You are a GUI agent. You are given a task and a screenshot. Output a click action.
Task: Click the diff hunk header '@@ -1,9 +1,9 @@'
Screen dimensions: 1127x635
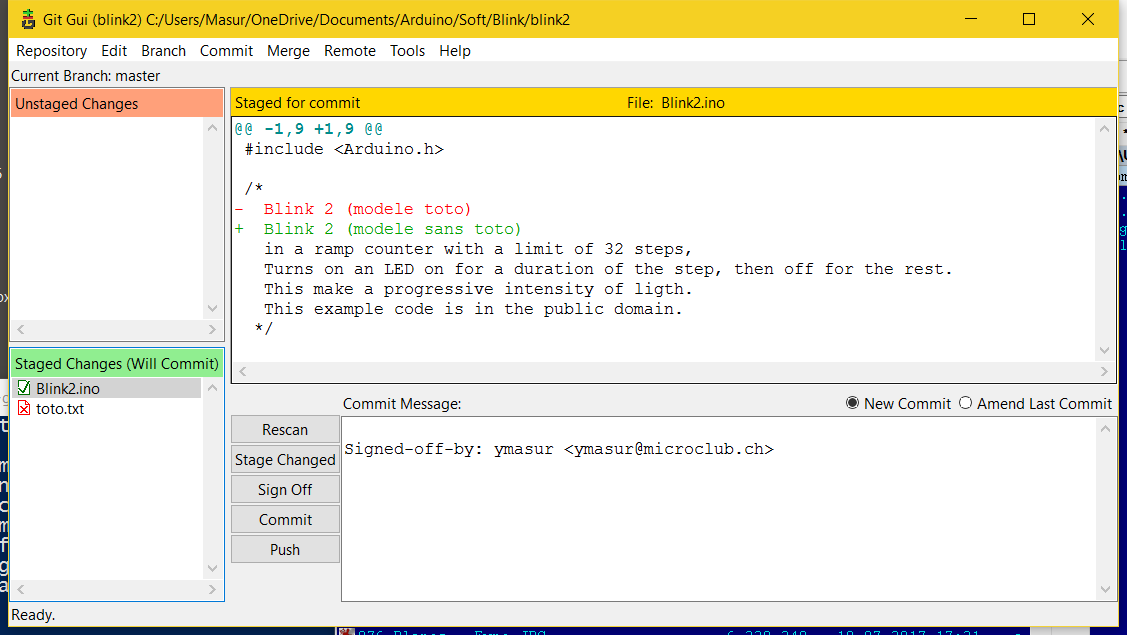point(308,129)
